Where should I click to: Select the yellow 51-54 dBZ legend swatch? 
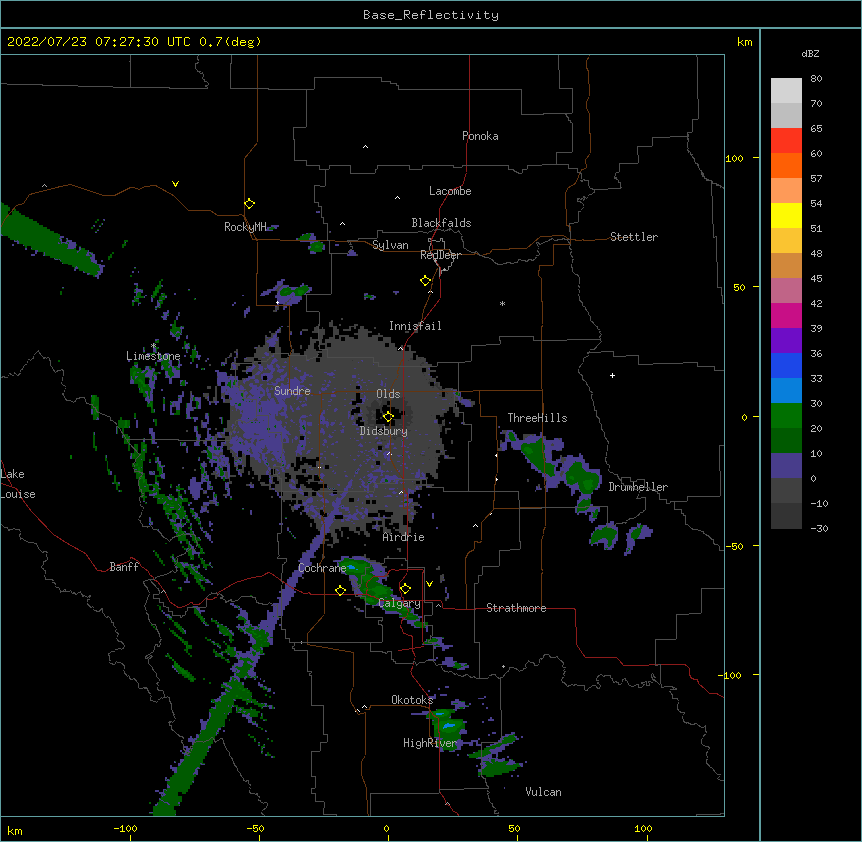pyautogui.click(x=786, y=215)
